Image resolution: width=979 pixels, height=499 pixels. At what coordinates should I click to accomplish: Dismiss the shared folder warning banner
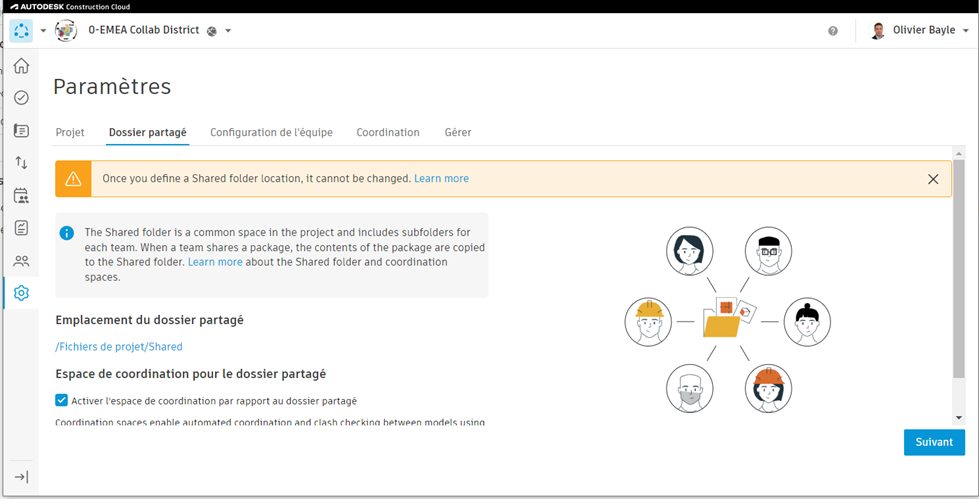click(x=933, y=179)
